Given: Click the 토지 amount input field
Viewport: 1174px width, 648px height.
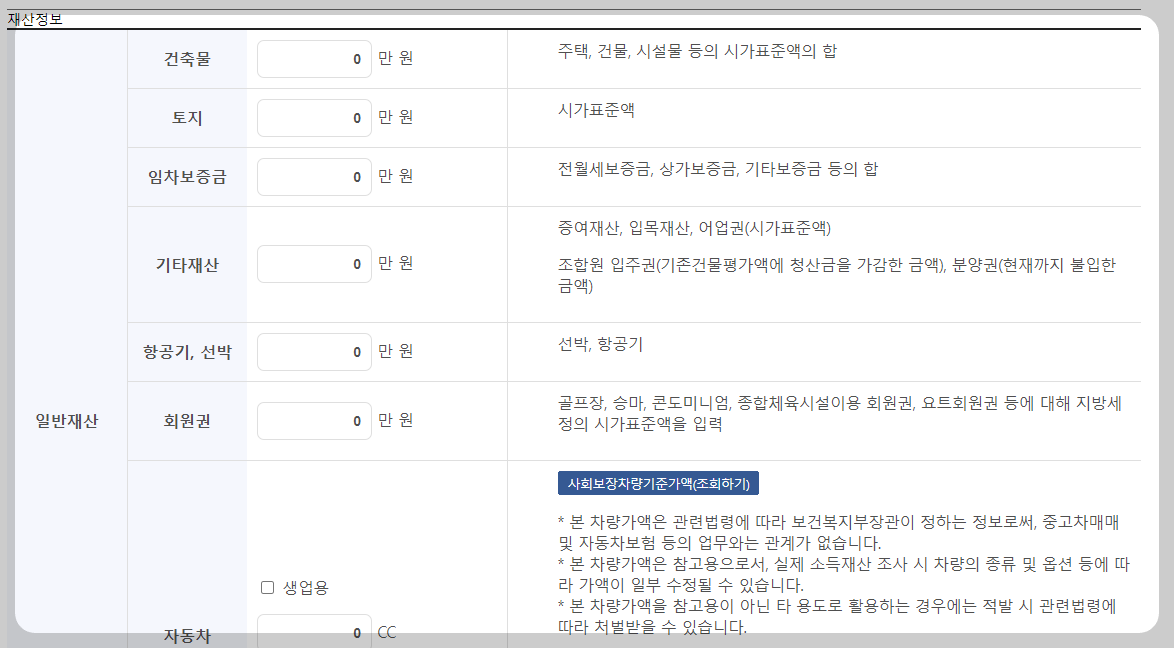Looking at the screenshot, I should [x=314, y=117].
